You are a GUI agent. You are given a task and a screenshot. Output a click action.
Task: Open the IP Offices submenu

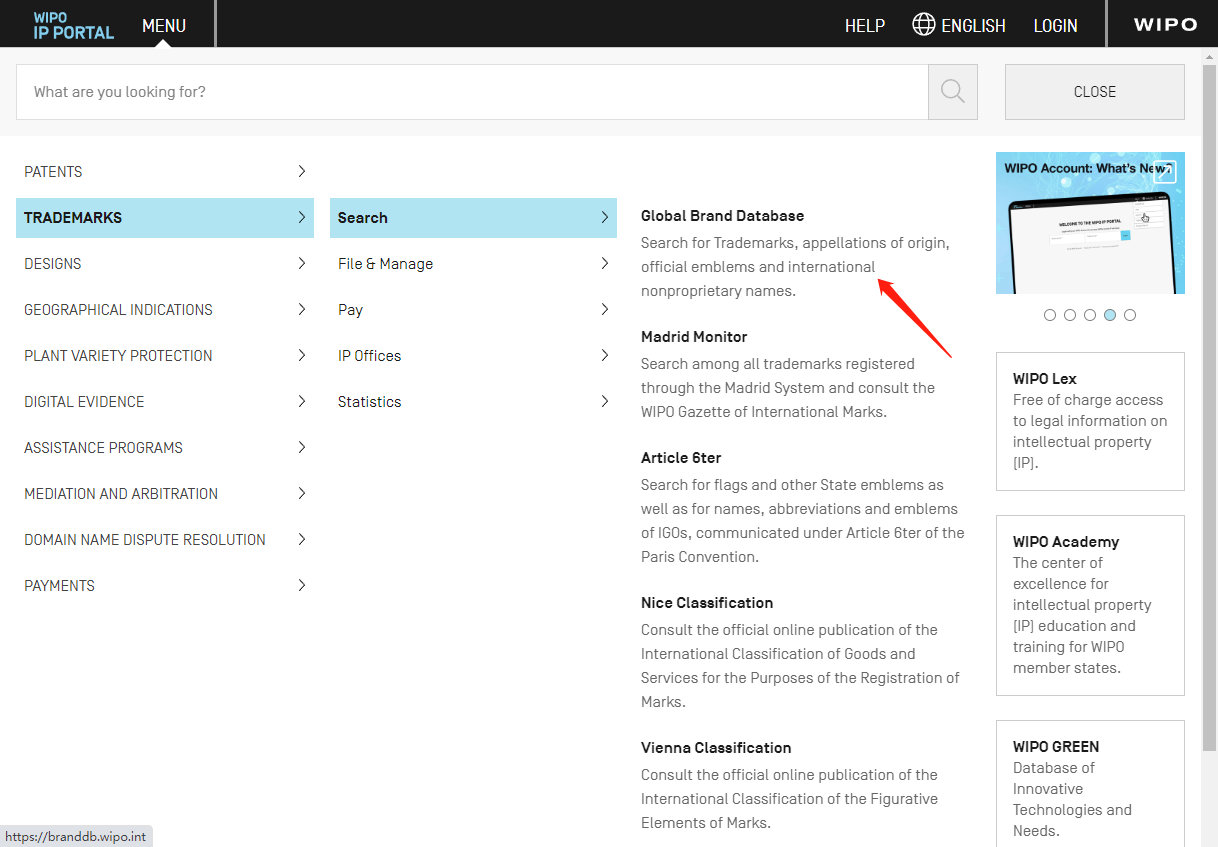[473, 355]
